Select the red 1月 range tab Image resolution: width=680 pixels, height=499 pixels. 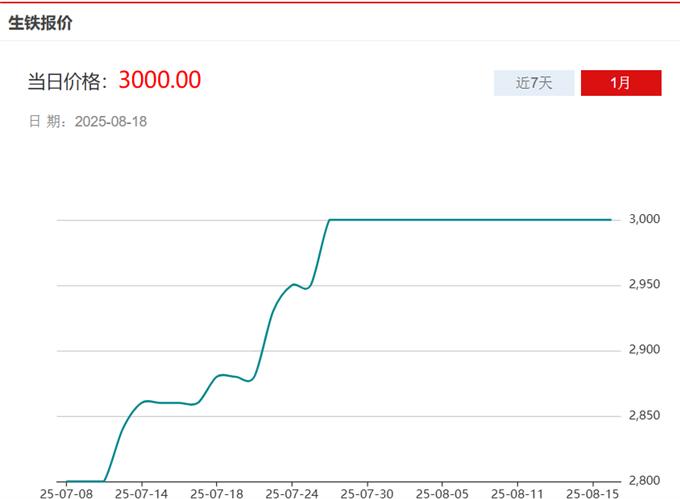621,83
